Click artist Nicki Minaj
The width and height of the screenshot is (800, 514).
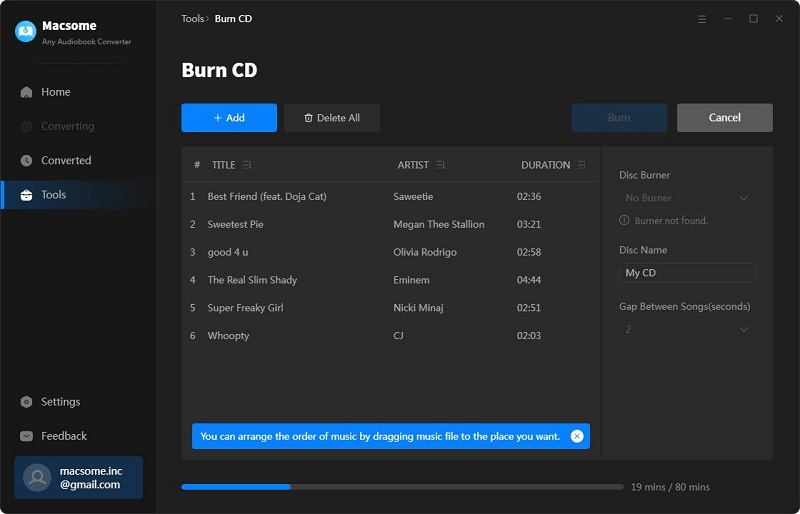point(418,308)
